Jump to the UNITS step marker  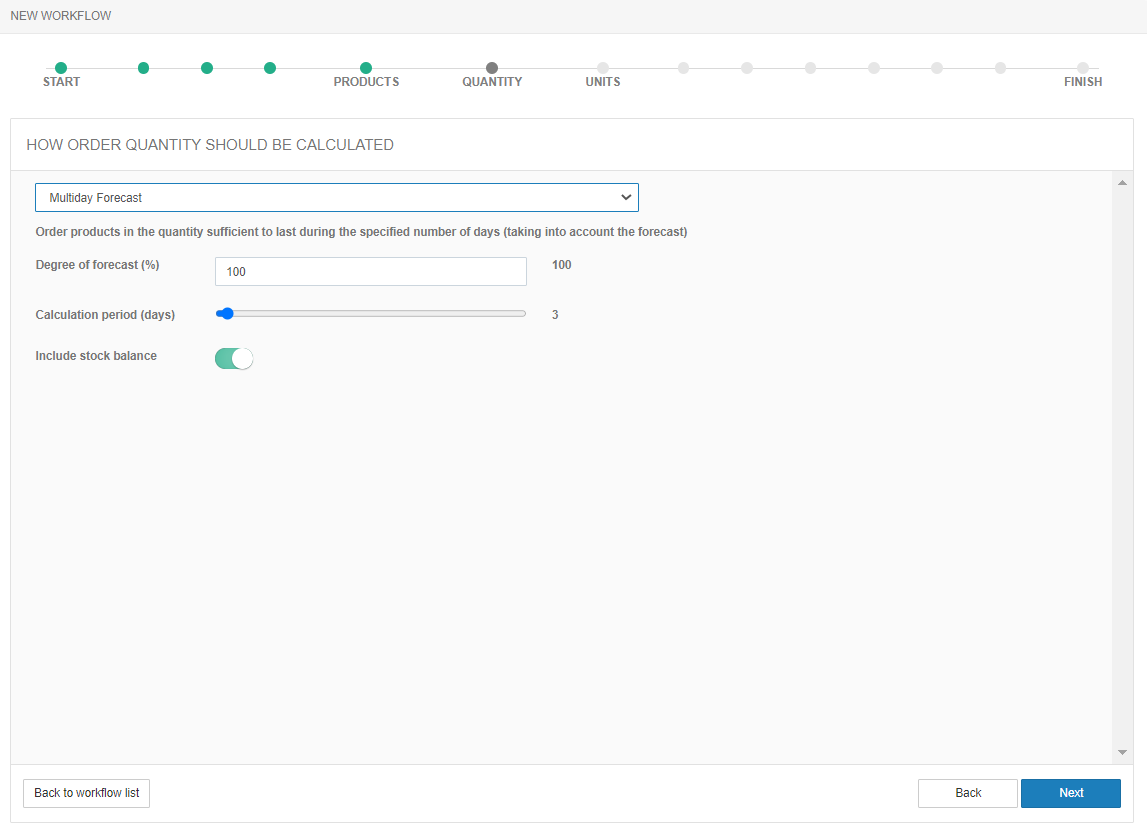point(603,68)
